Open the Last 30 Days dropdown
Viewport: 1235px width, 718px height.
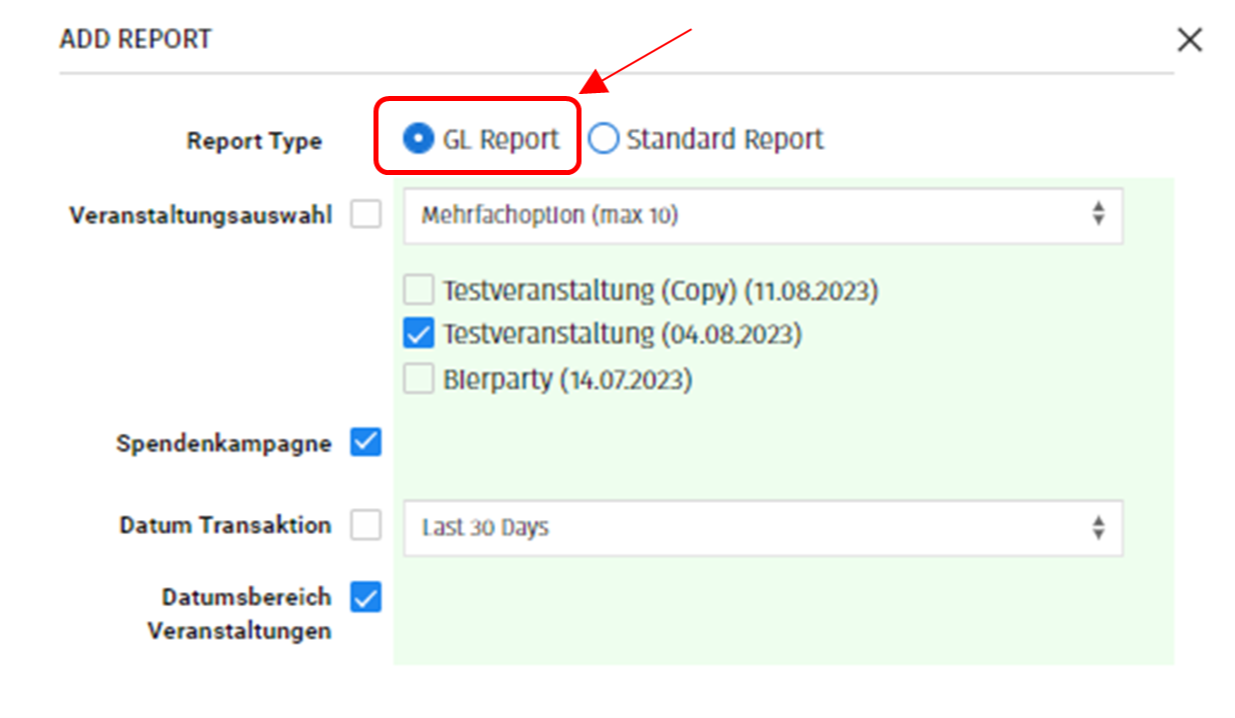[x=762, y=528]
